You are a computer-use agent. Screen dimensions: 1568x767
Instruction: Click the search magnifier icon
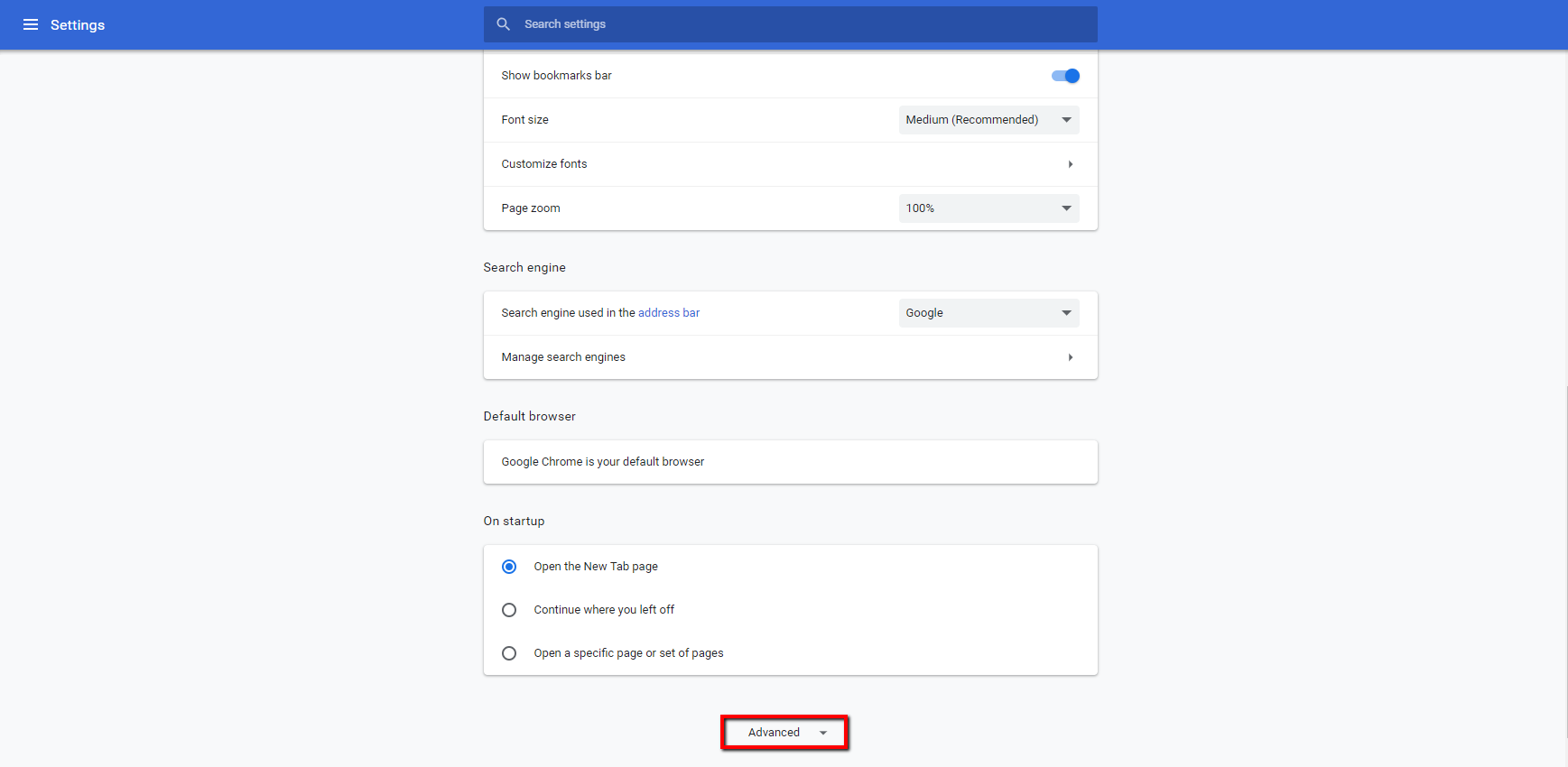coord(504,24)
